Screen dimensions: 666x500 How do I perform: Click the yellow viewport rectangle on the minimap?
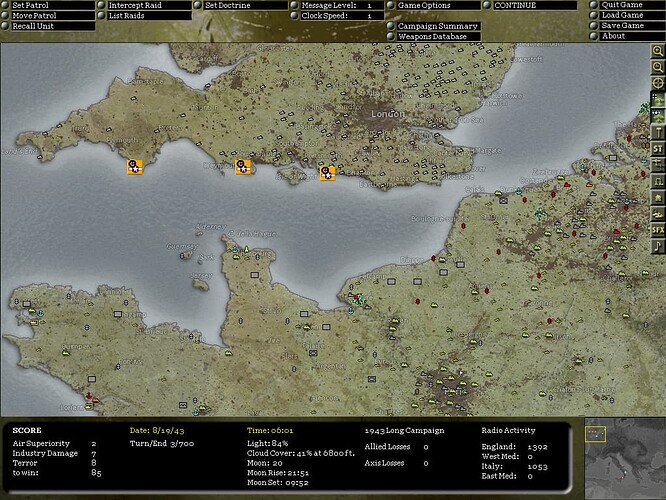(595, 434)
